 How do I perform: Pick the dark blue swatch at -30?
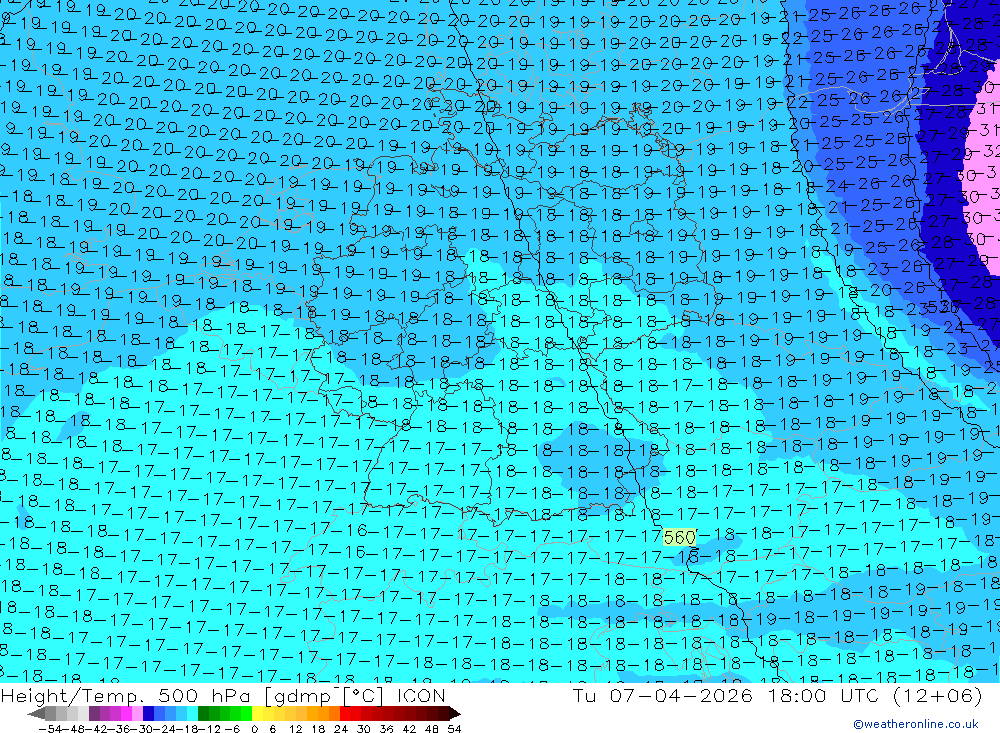[148, 714]
